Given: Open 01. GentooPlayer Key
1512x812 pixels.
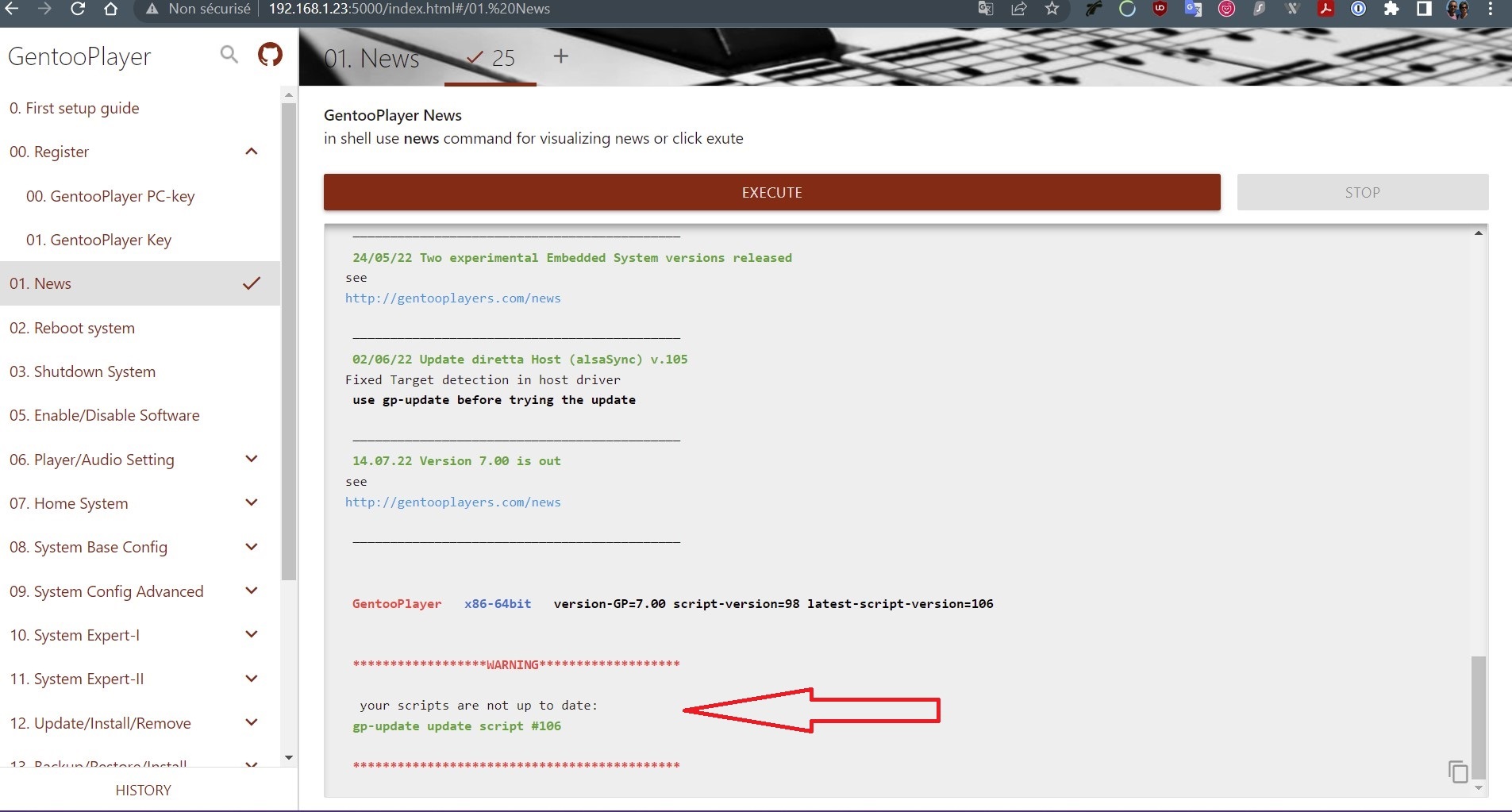Looking at the screenshot, I should 140,240.
